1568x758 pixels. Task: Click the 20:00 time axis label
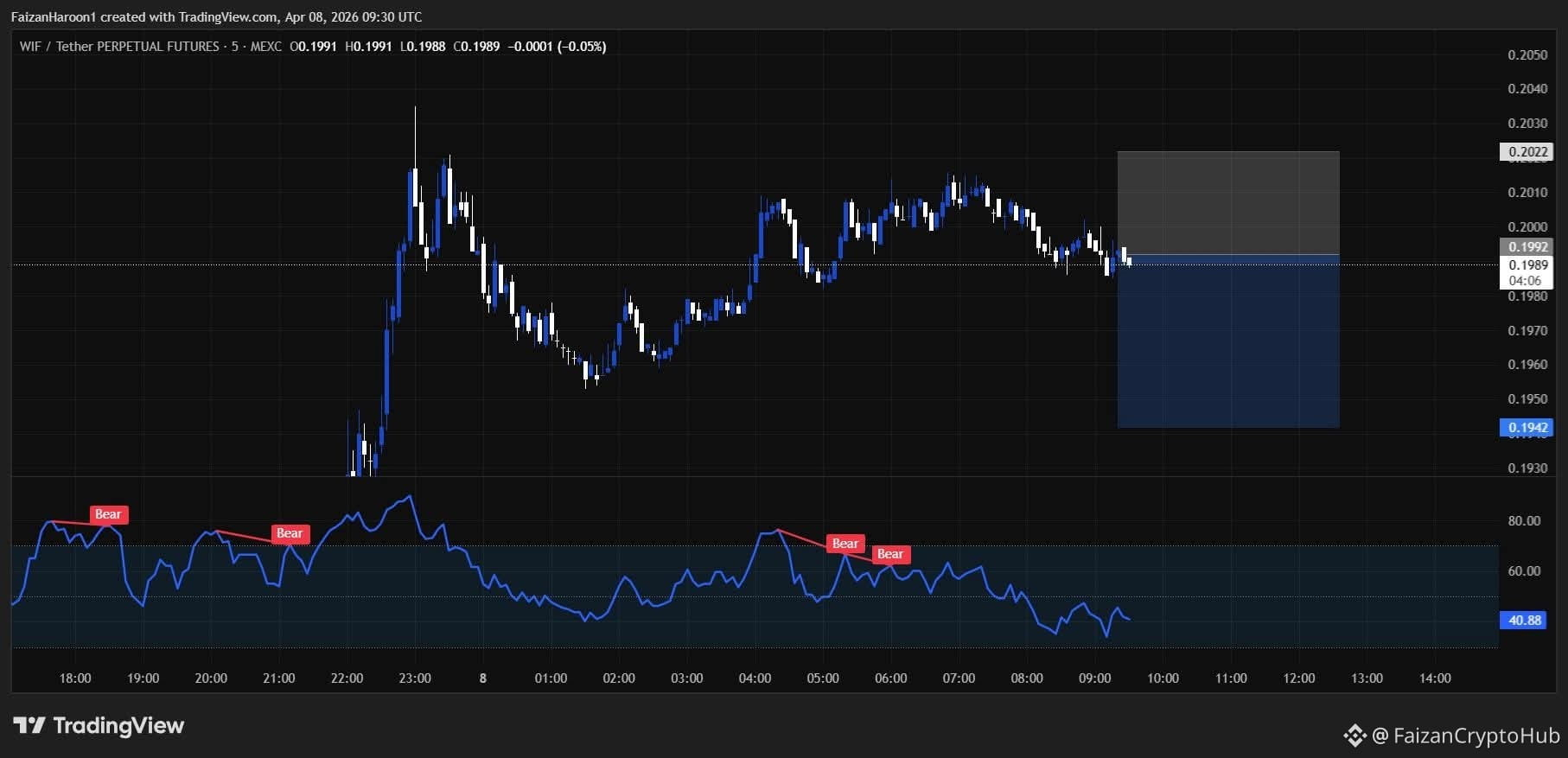[211, 678]
